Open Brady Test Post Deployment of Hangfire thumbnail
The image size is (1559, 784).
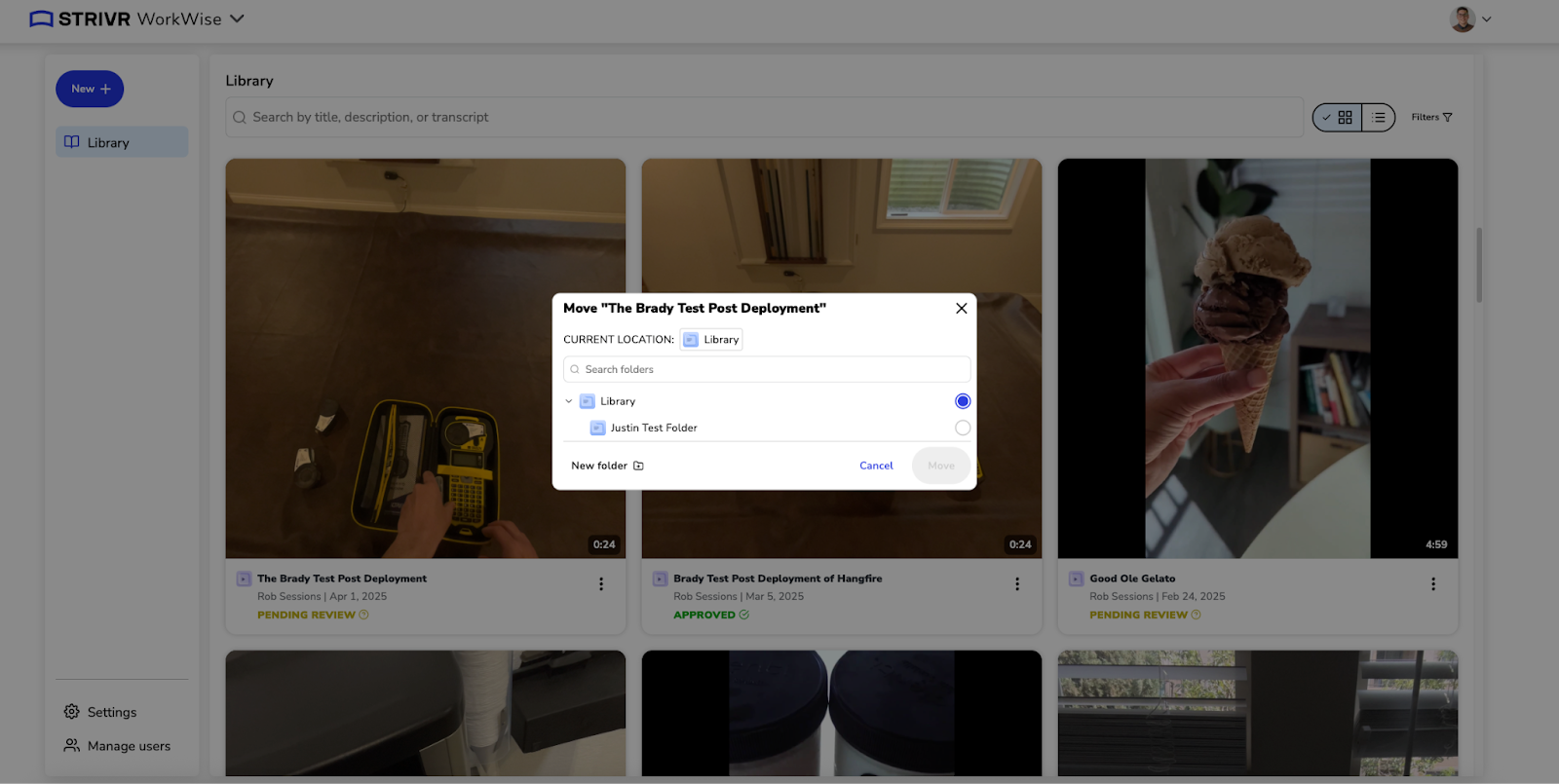(842, 358)
